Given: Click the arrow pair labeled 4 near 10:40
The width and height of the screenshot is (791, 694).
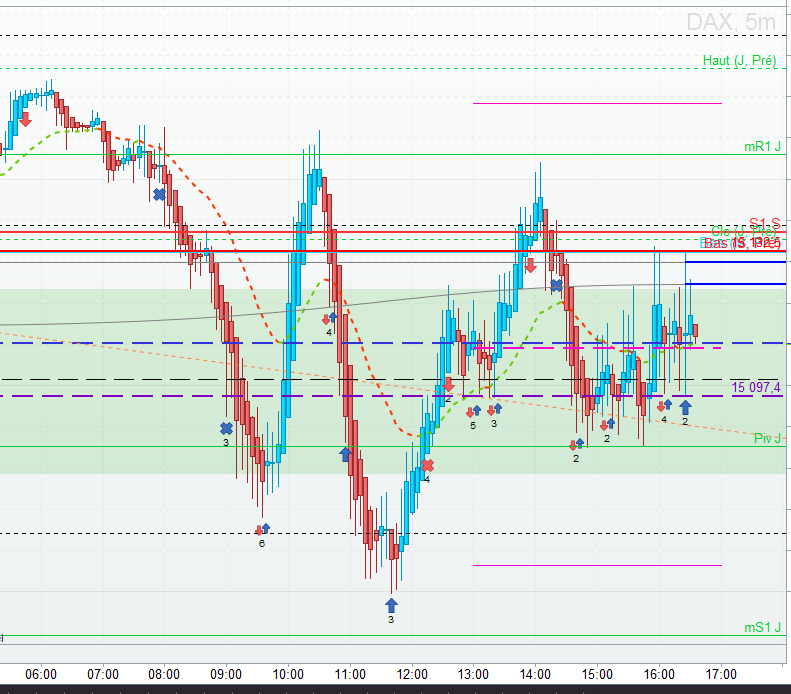Looking at the screenshot, I should 329,318.
